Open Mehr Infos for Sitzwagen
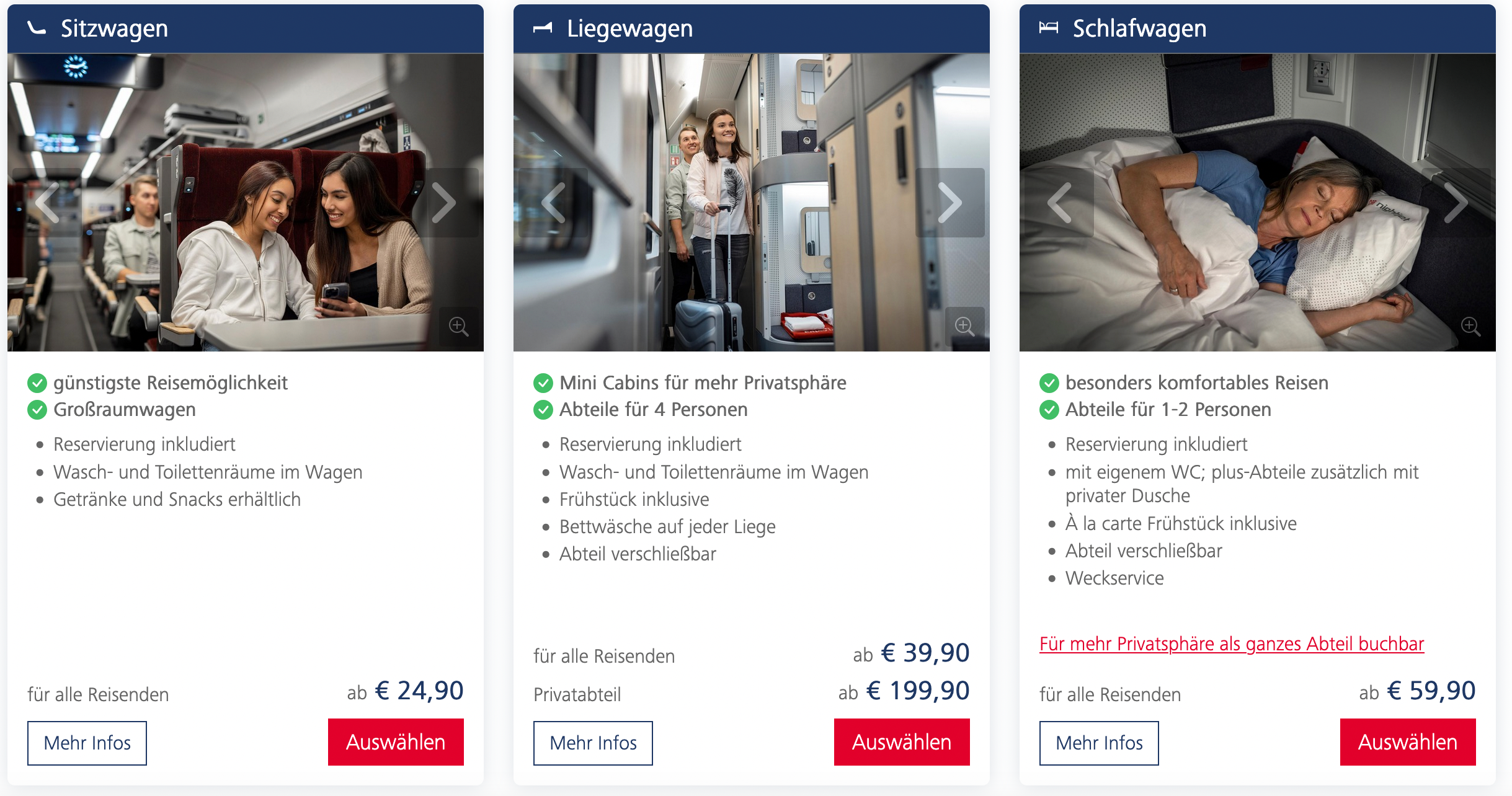The image size is (1512, 796). 87,743
